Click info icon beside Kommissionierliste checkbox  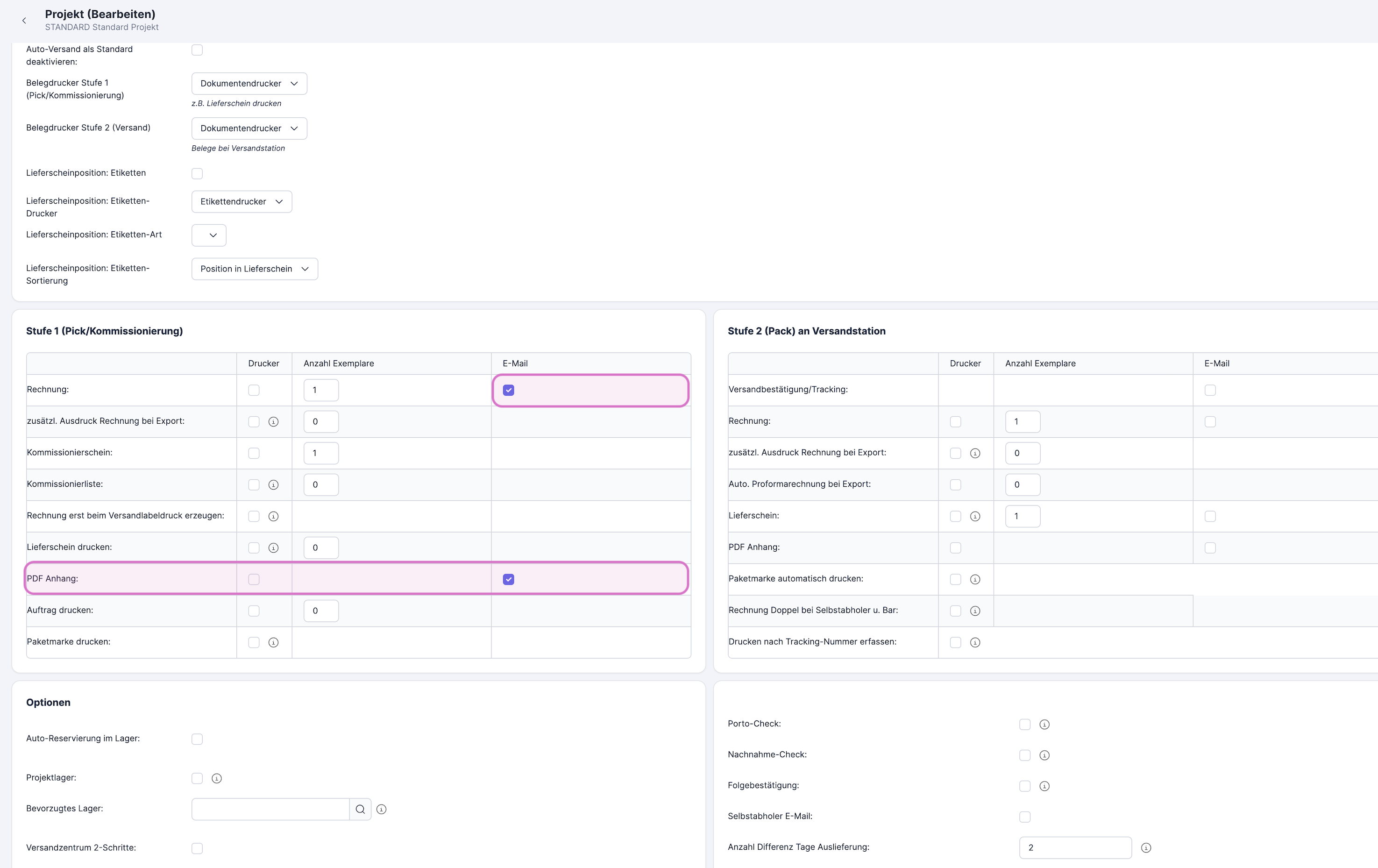pyautogui.click(x=274, y=484)
